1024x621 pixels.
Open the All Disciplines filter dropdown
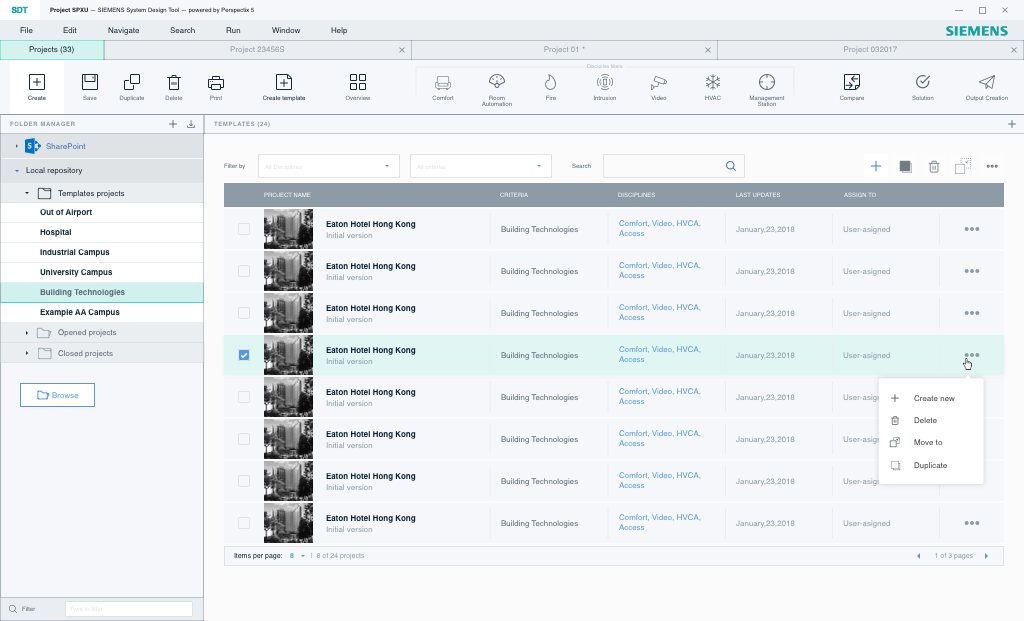tap(328, 167)
